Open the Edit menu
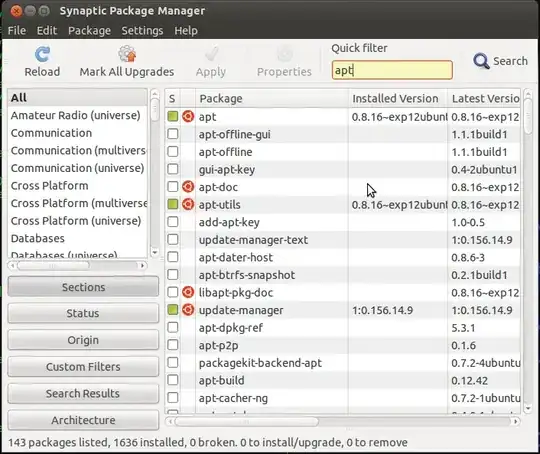 pos(47,31)
